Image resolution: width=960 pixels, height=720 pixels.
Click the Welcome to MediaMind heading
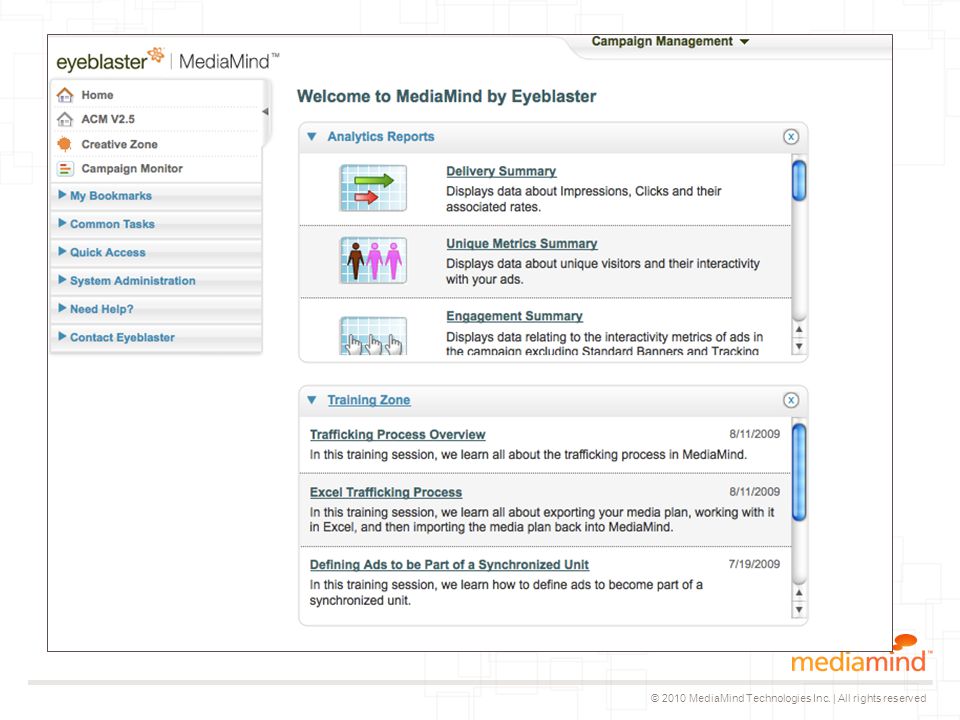tap(446, 97)
